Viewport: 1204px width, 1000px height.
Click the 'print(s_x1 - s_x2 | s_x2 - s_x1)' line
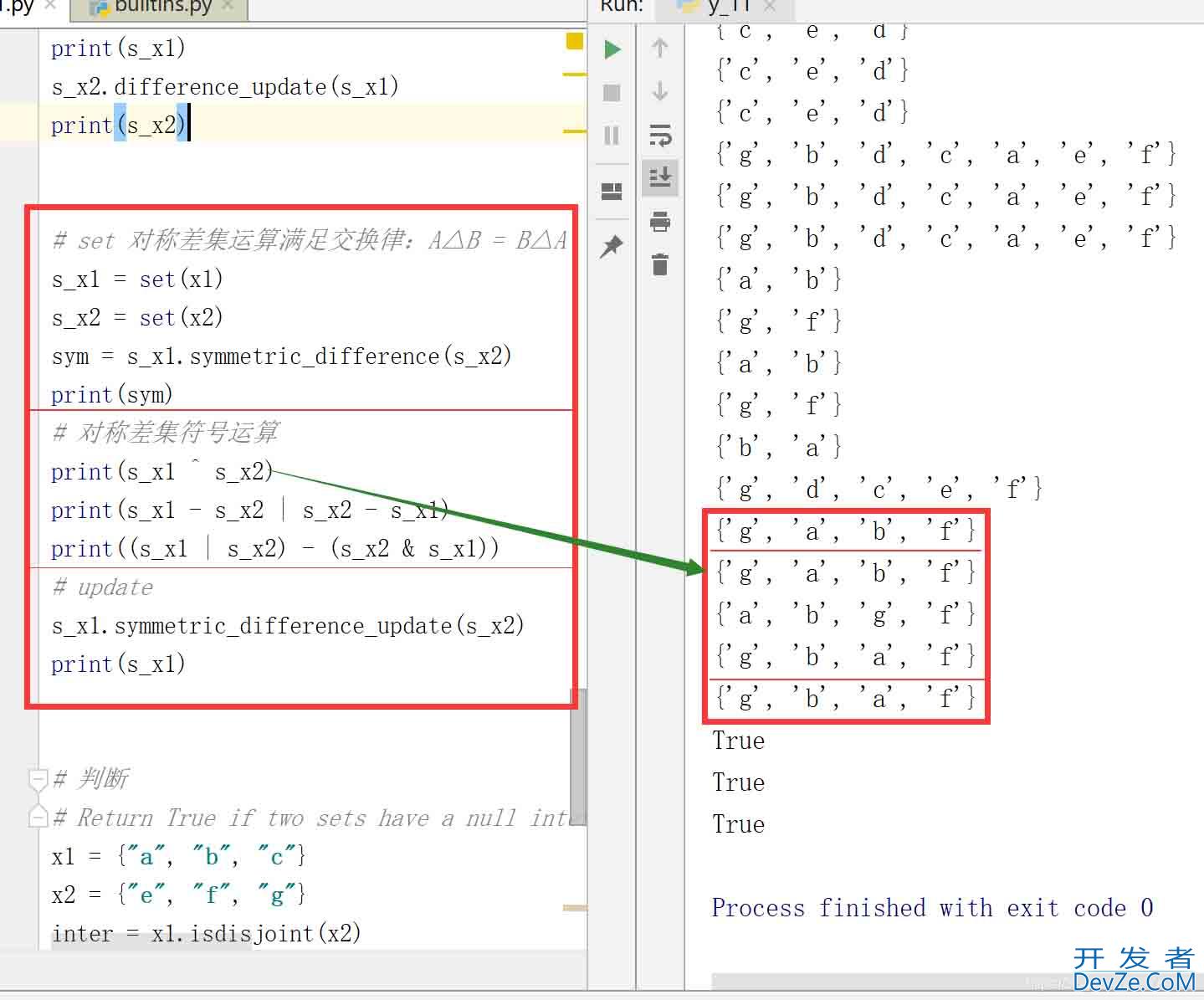[249, 510]
